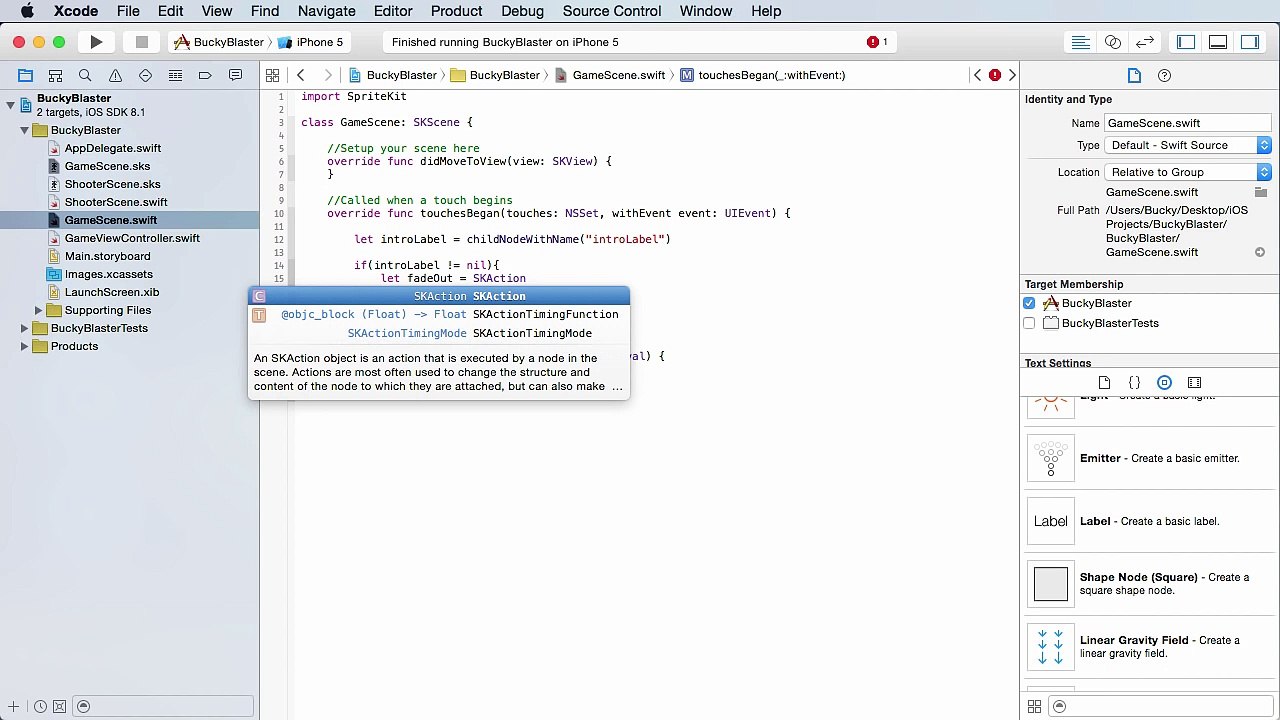Screen dimensions: 1280x720
Task: Open touchesBegan method in jump bar
Action: (x=762, y=75)
